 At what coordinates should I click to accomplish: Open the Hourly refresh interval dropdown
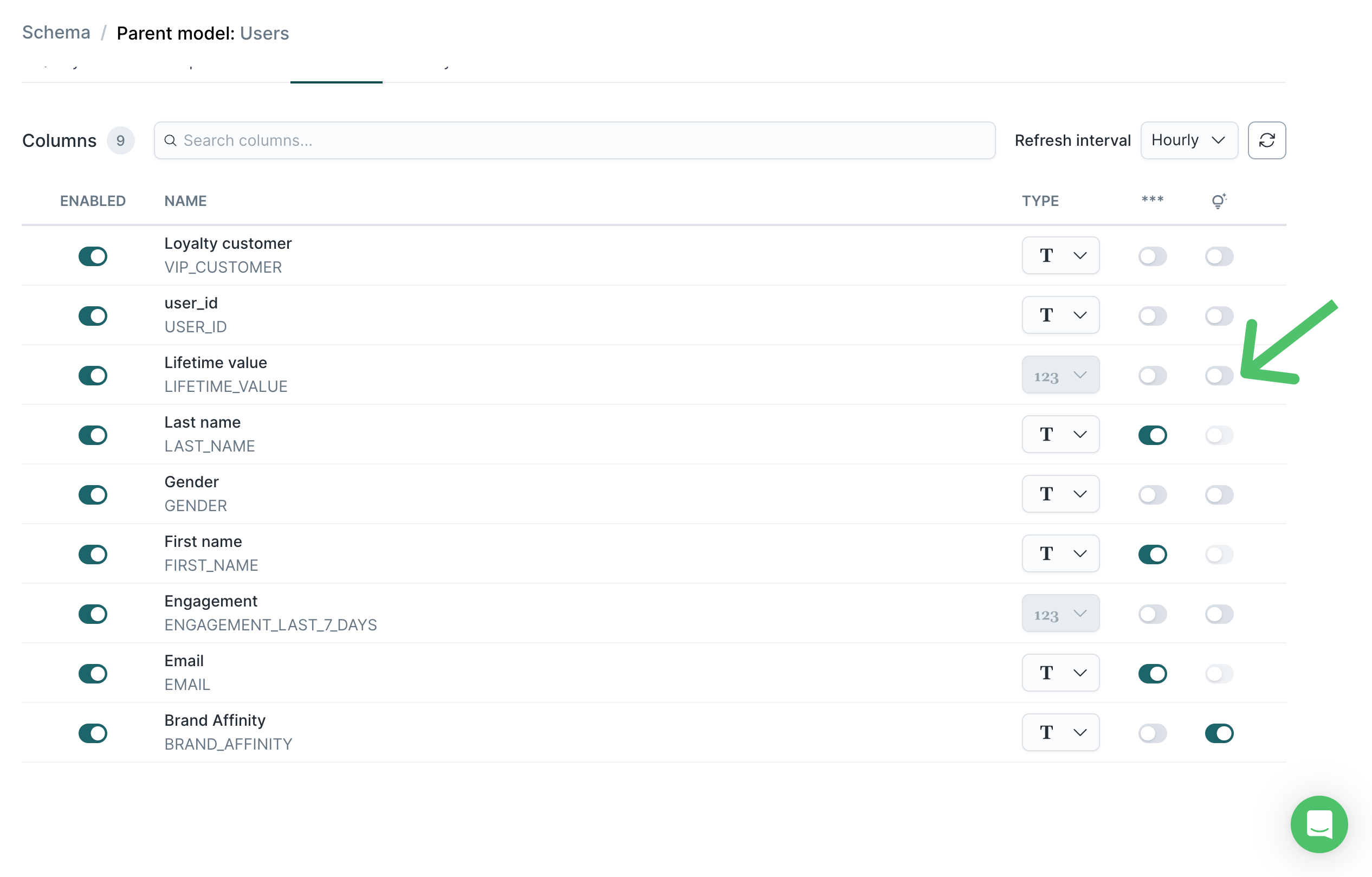click(x=1188, y=140)
